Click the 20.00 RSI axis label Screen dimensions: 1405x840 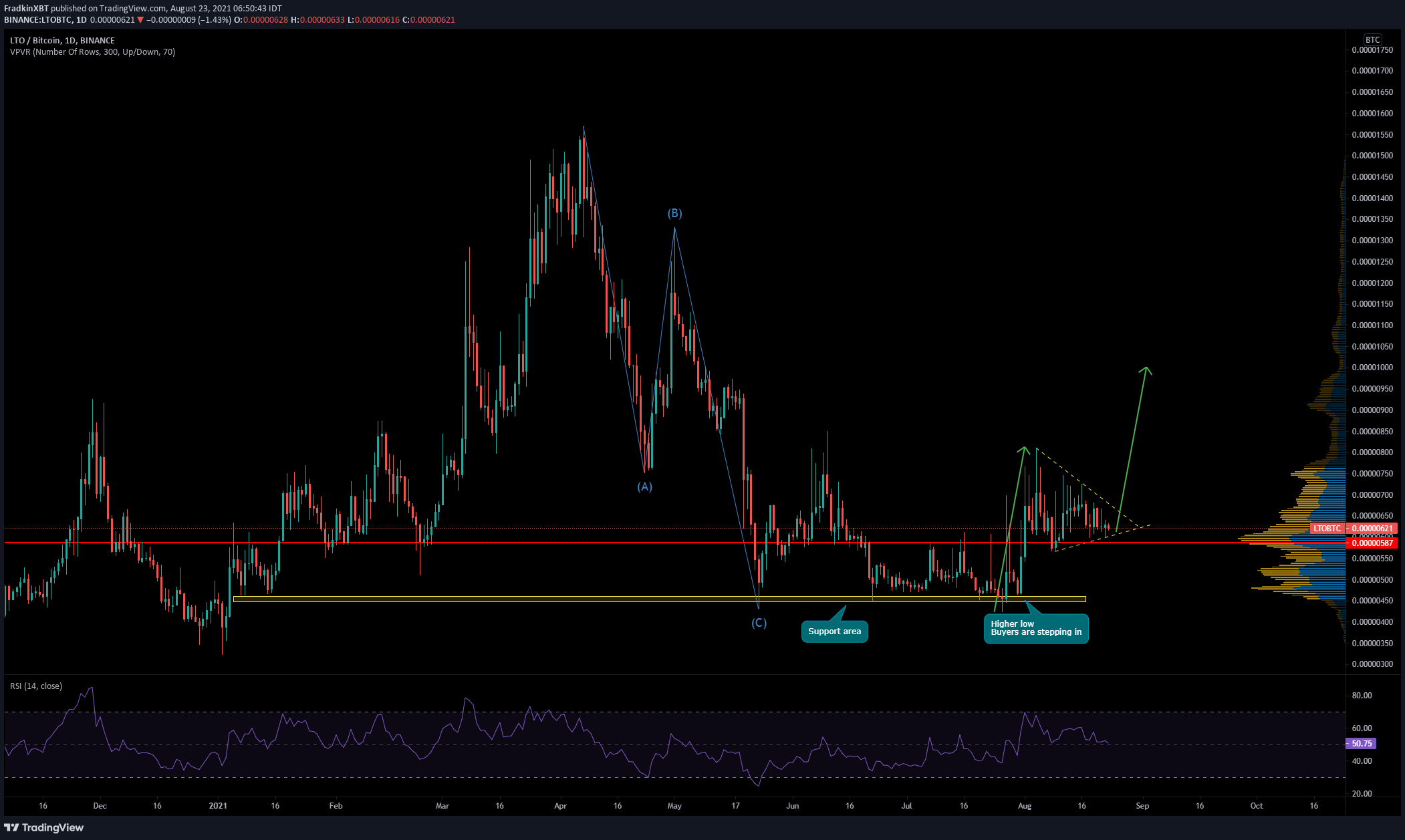click(x=1362, y=794)
